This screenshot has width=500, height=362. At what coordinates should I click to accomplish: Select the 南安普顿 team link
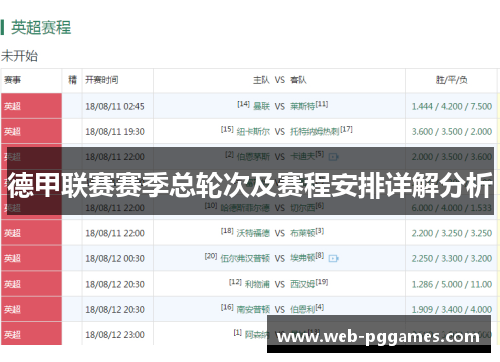pyautogui.click(x=253, y=310)
